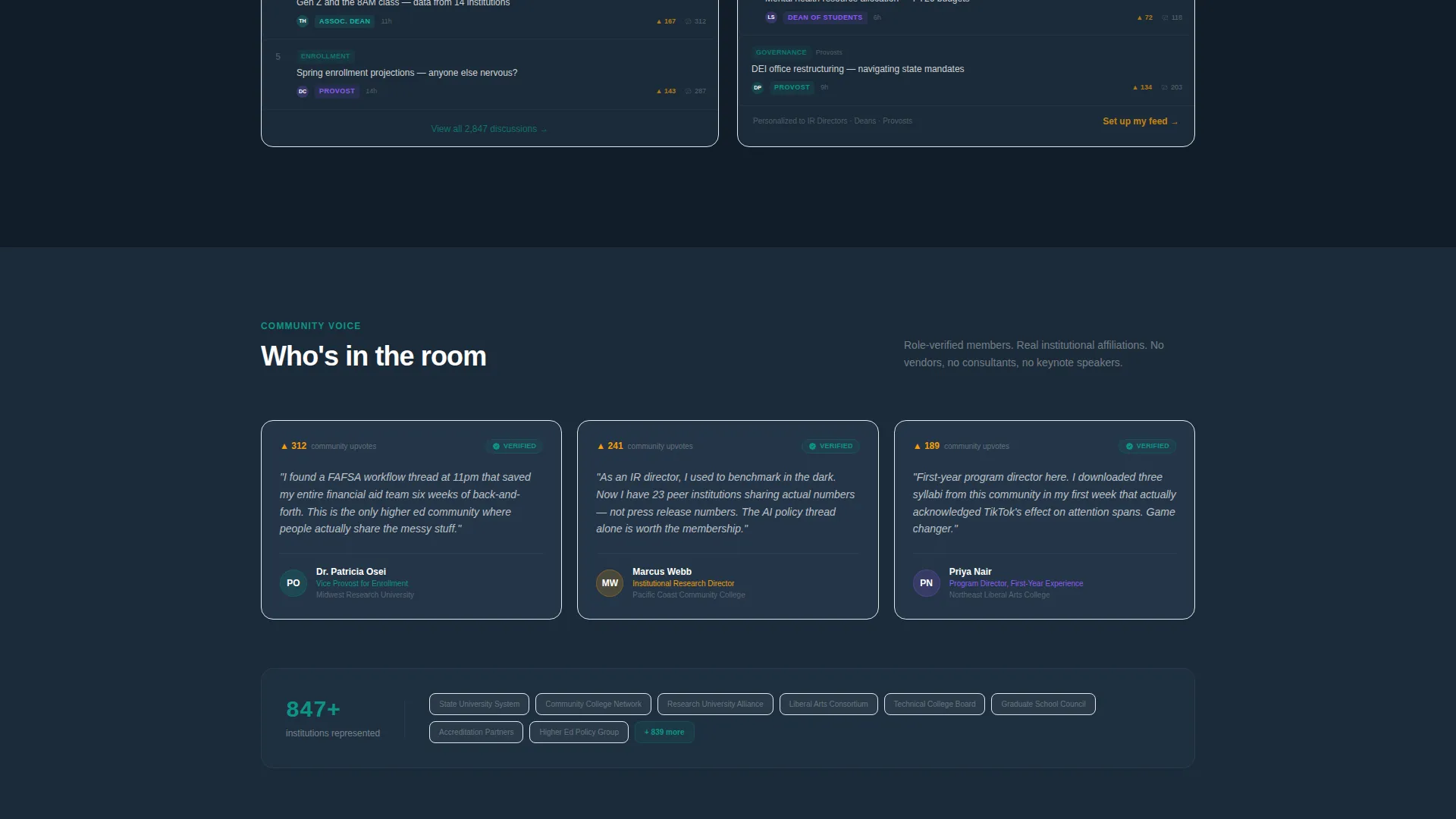Click the IR director benchmark testimonial quote
Viewport: 1456px width, 819px height.
725,503
